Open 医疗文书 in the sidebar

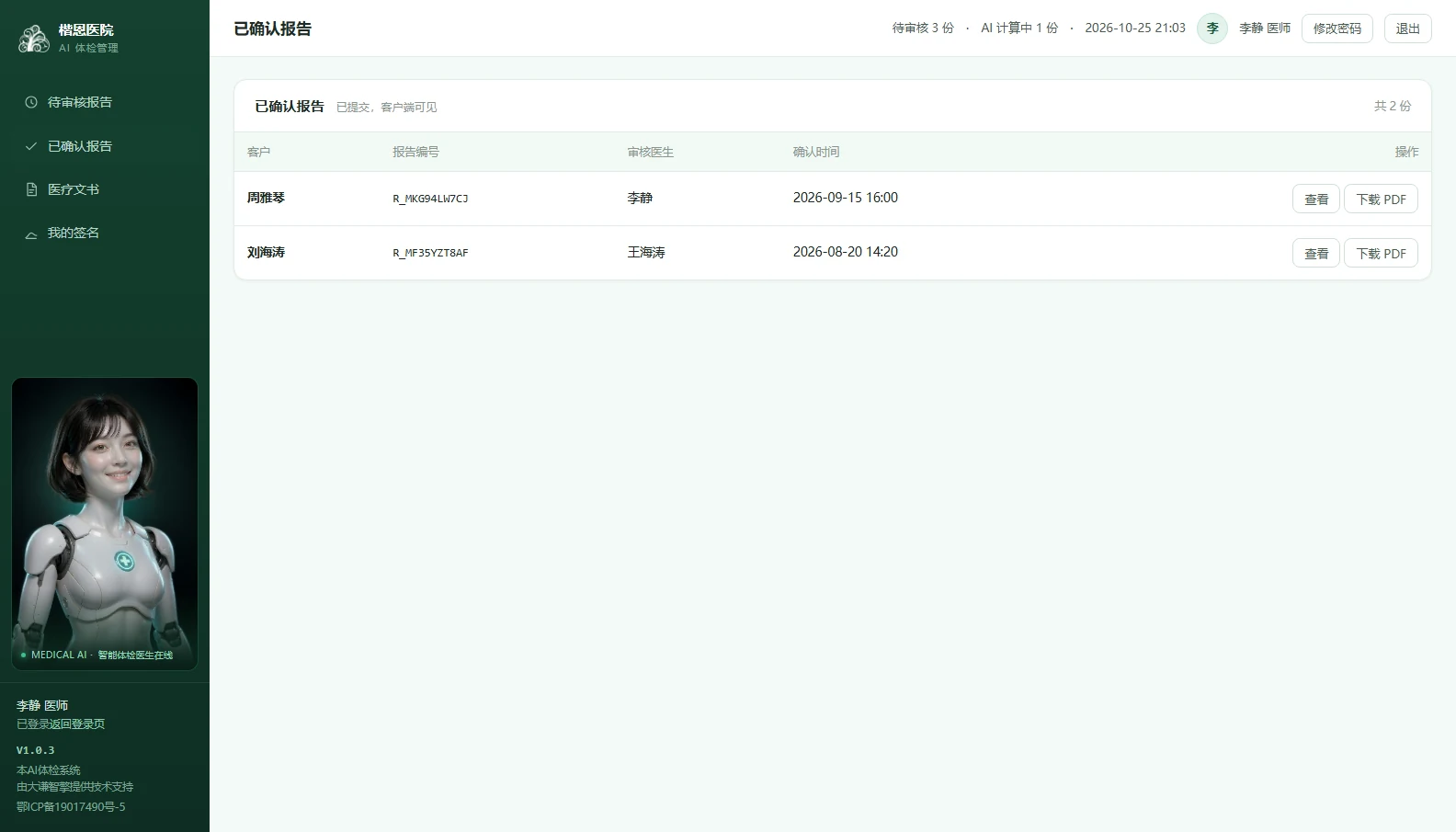point(105,189)
